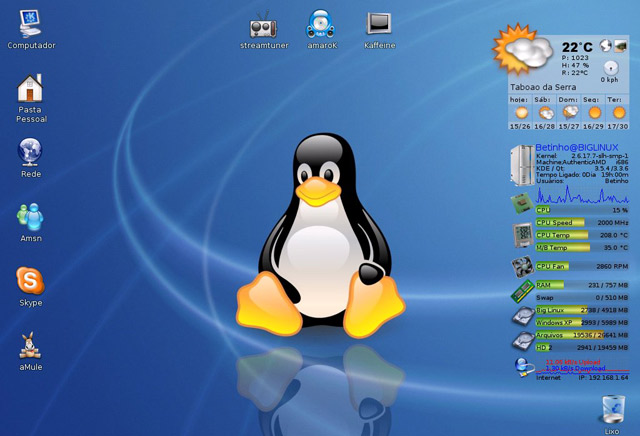
Task: Click the hoje forecast sun icon
Action: (x=521, y=113)
